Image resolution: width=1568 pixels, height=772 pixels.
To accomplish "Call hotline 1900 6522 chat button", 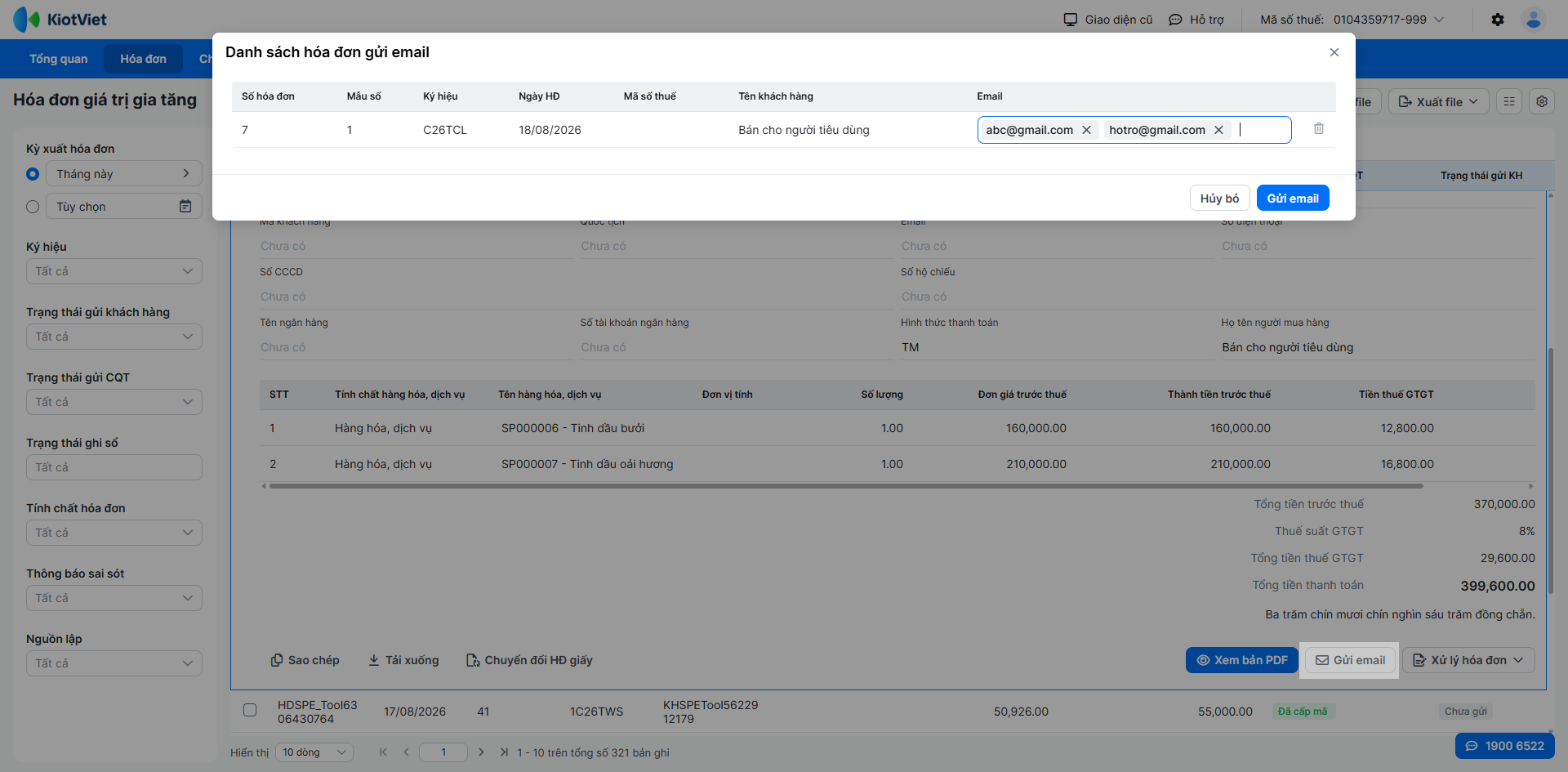I will [1504, 746].
